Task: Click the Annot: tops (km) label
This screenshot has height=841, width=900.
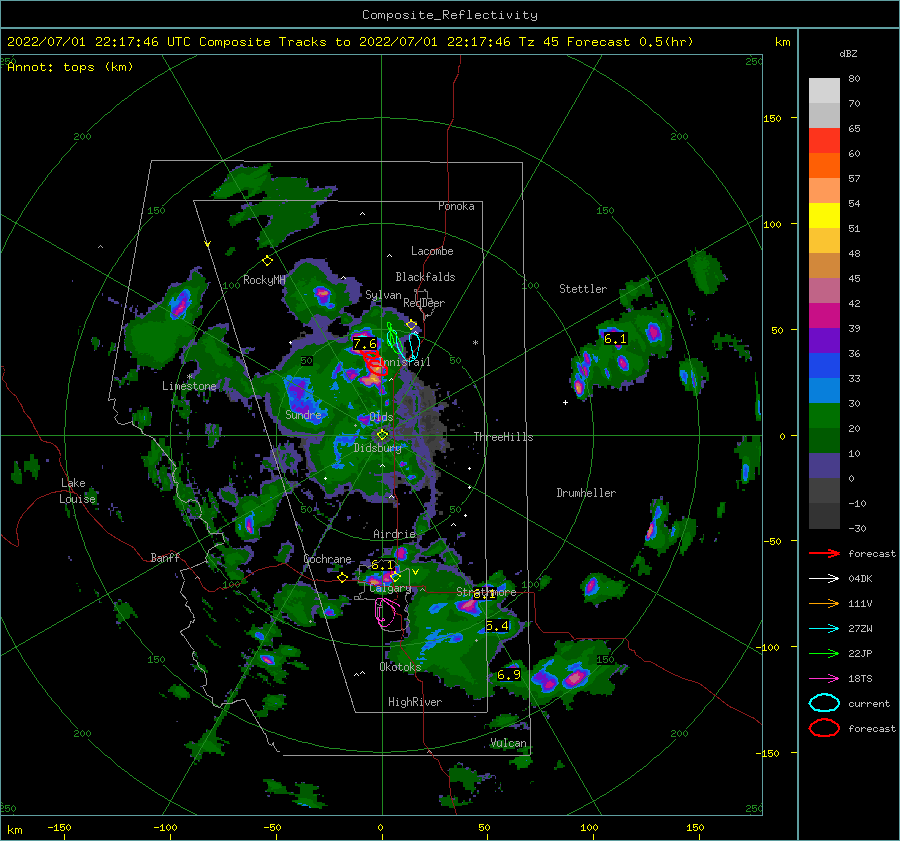Action: coord(71,67)
